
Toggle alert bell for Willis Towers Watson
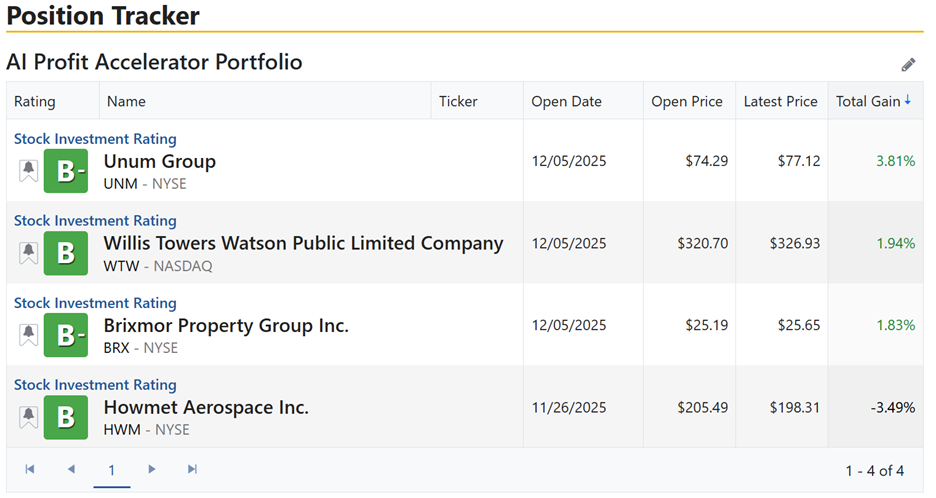click(28, 253)
